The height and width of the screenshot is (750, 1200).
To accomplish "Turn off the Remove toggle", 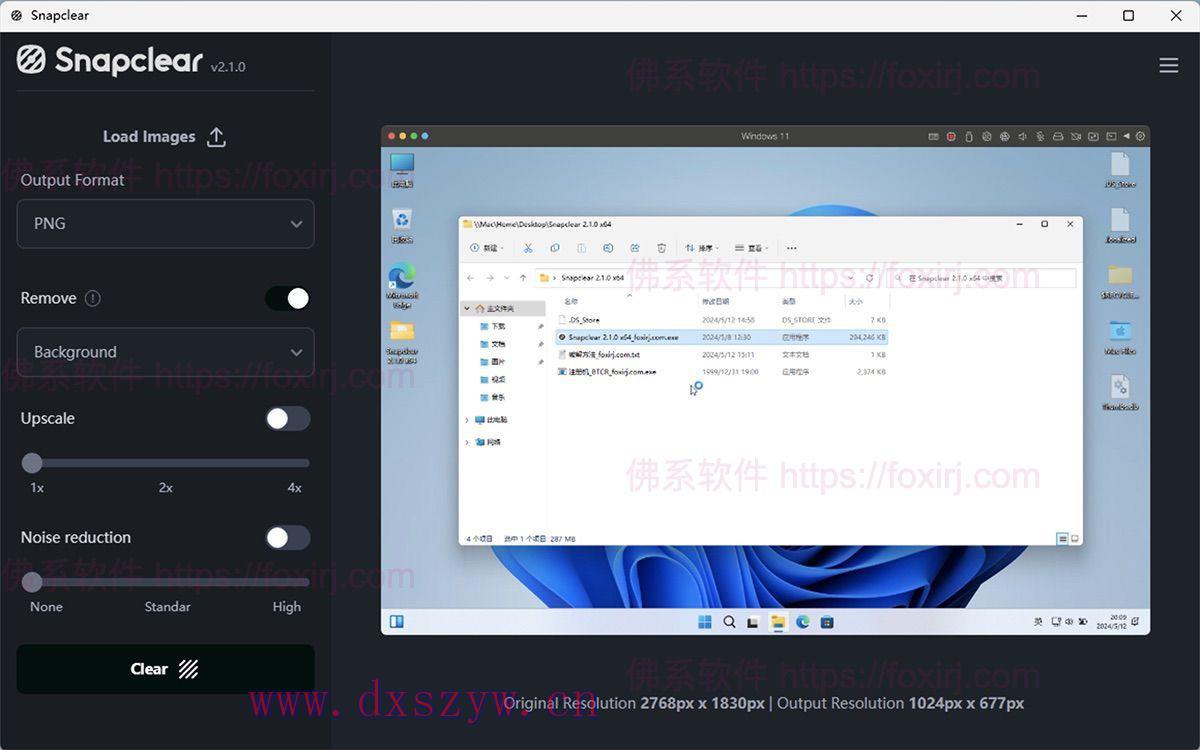I will pos(288,298).
